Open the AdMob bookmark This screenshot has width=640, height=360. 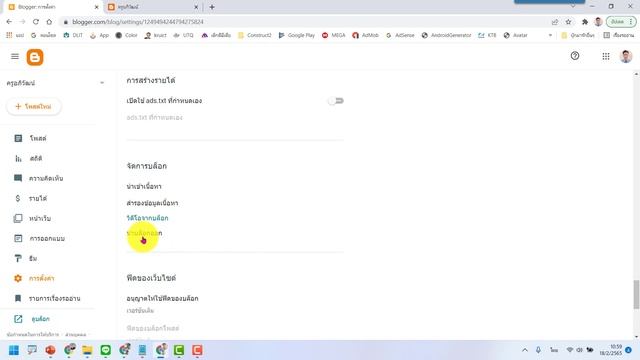point(365,36)
